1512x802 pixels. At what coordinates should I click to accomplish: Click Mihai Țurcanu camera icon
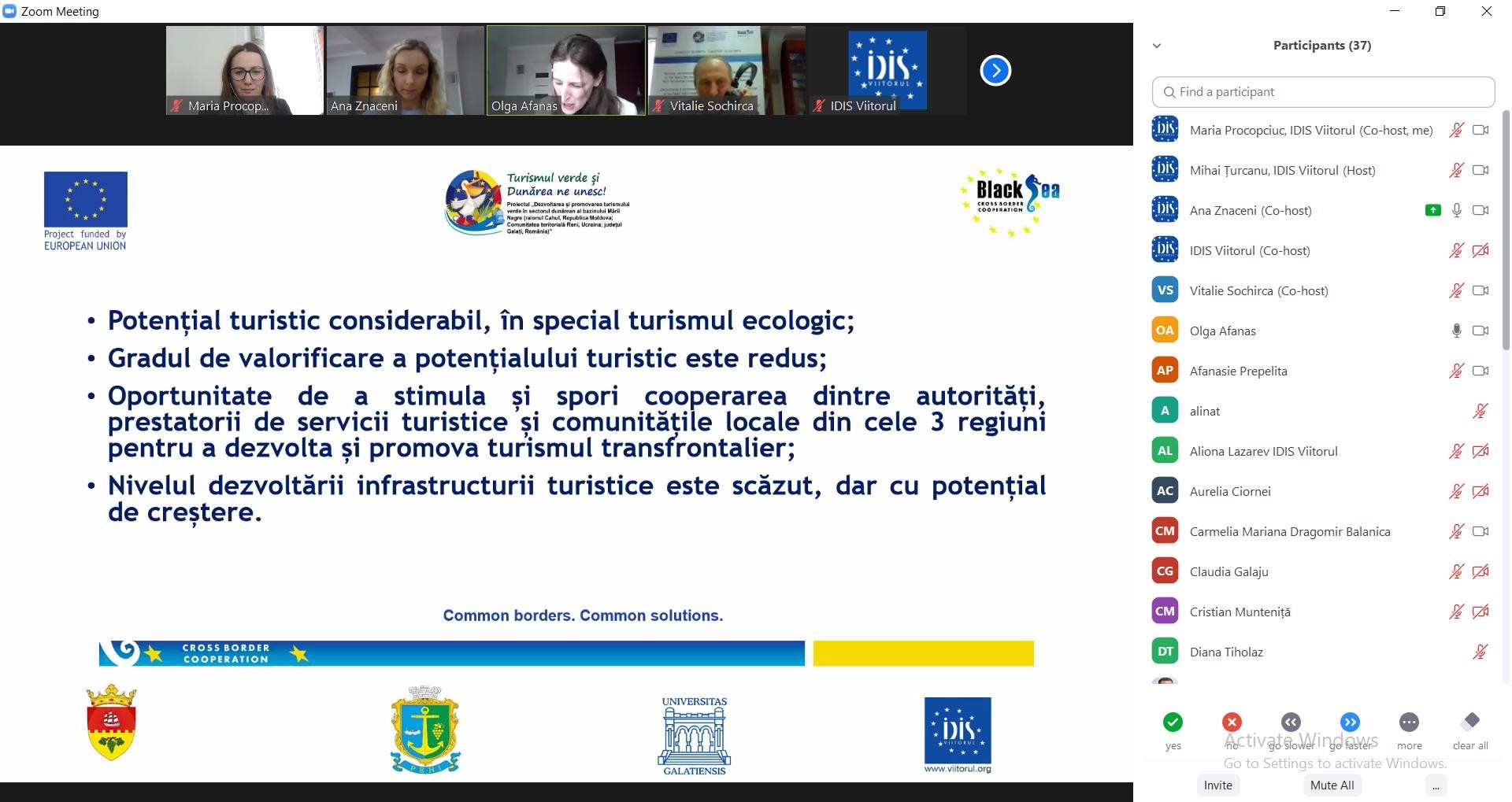[x=1480, y=171]
